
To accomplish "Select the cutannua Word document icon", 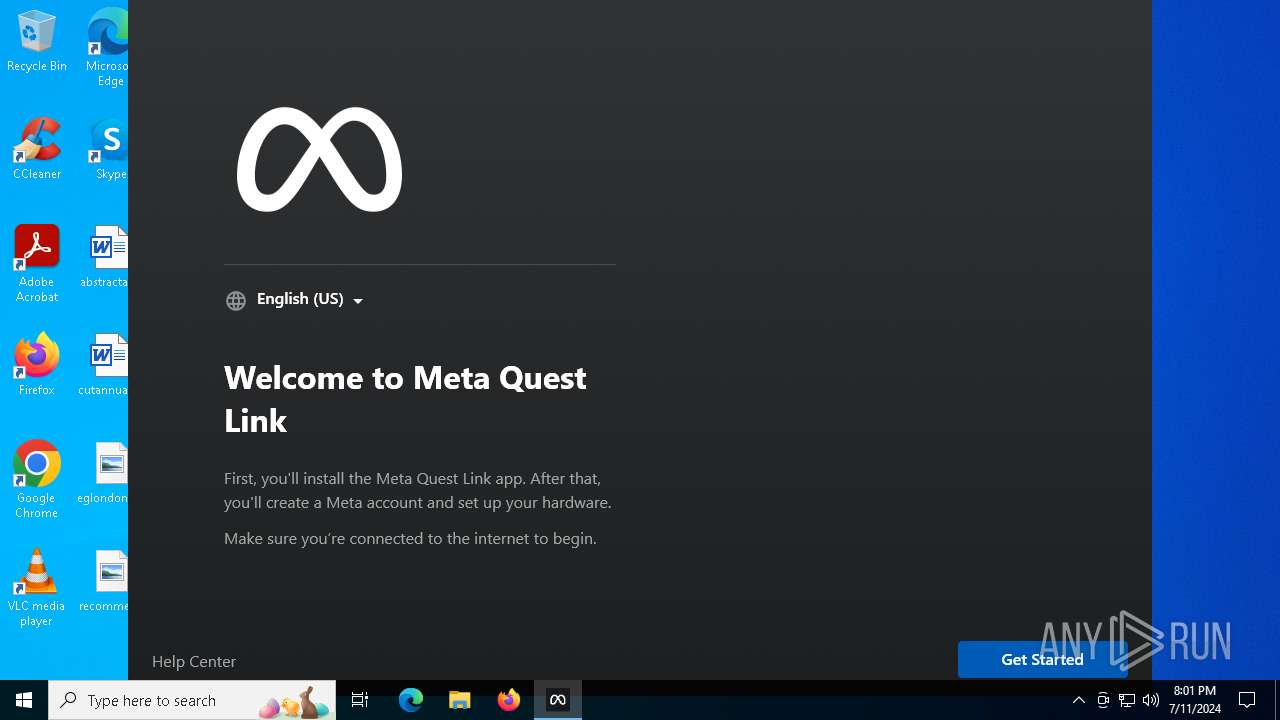I will click(x=105, y=365).
